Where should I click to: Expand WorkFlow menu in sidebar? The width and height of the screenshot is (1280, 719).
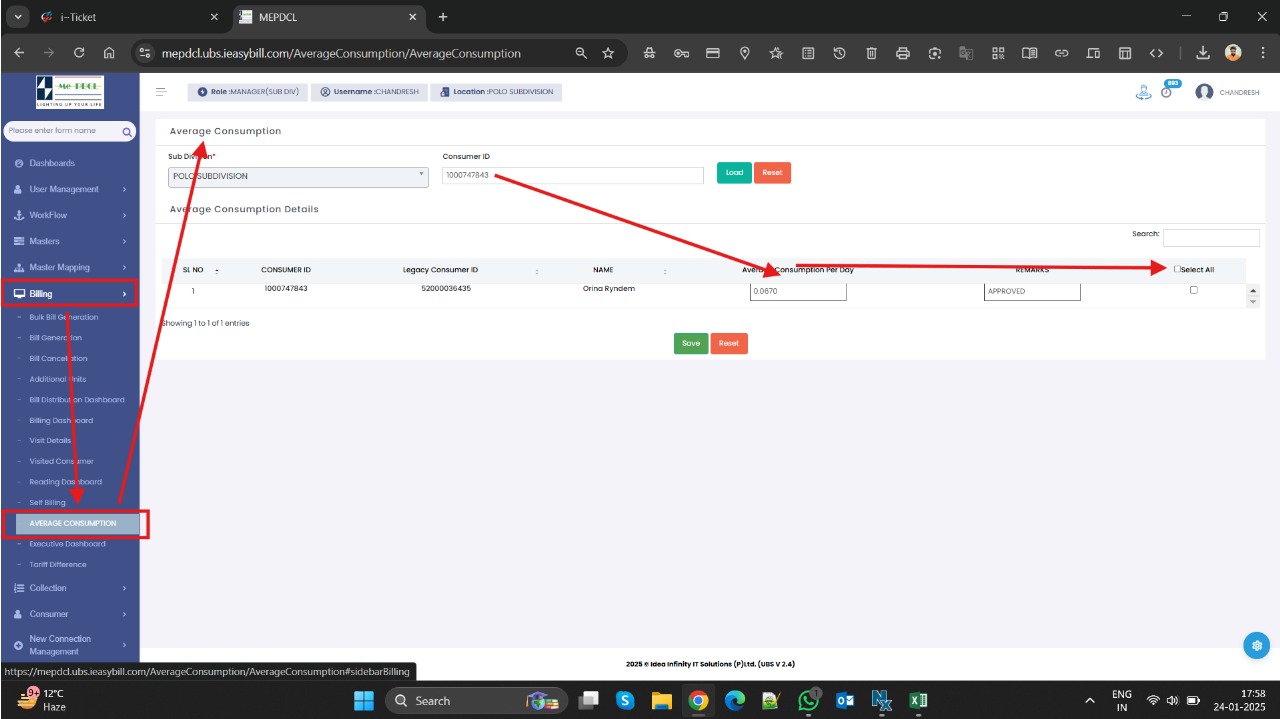coord(70,215)
